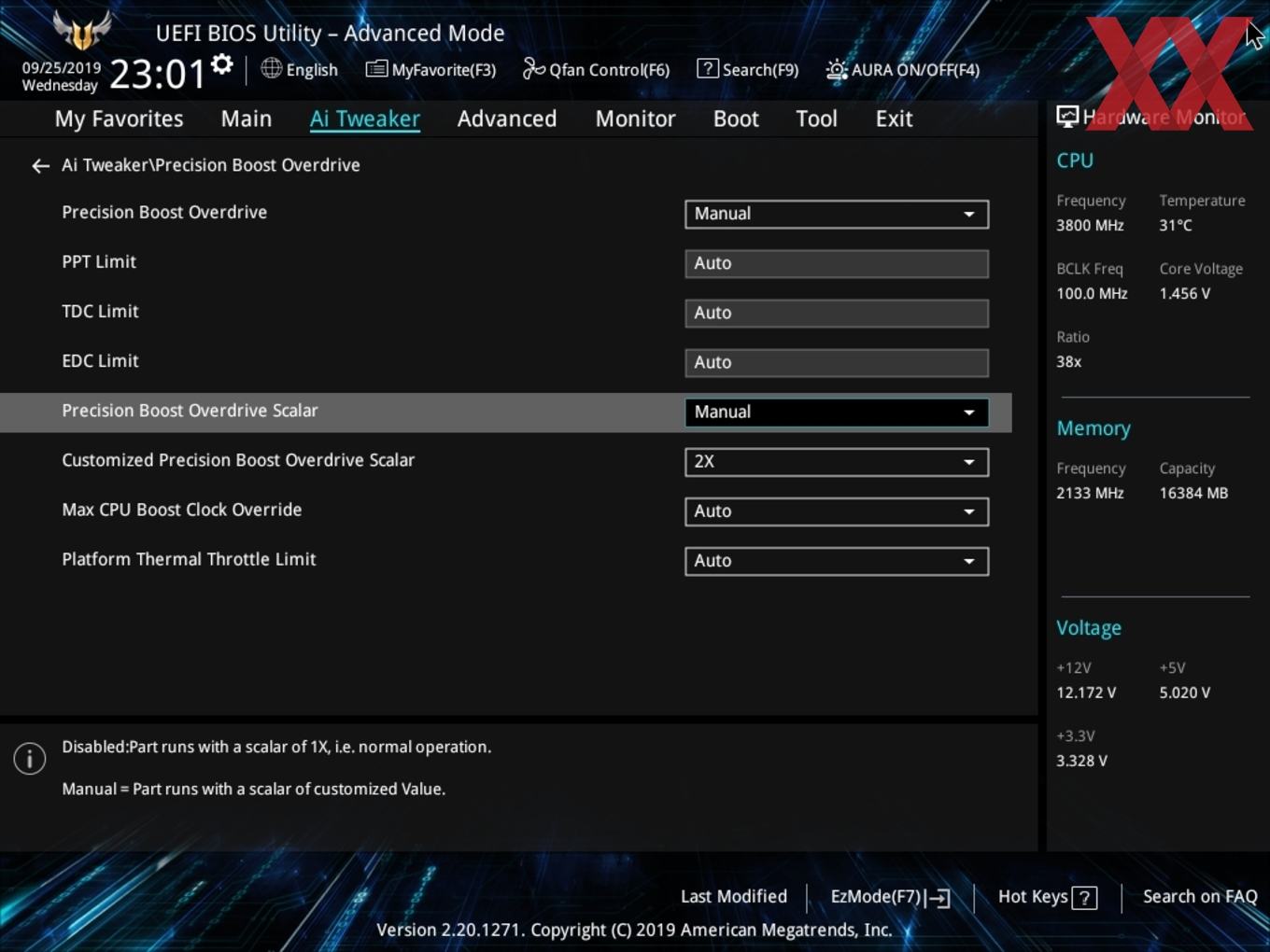Open Platform Thermal Throttle Limit dropdown
The width and height of the screenshot is (1270, 952).
coord(837,561)
